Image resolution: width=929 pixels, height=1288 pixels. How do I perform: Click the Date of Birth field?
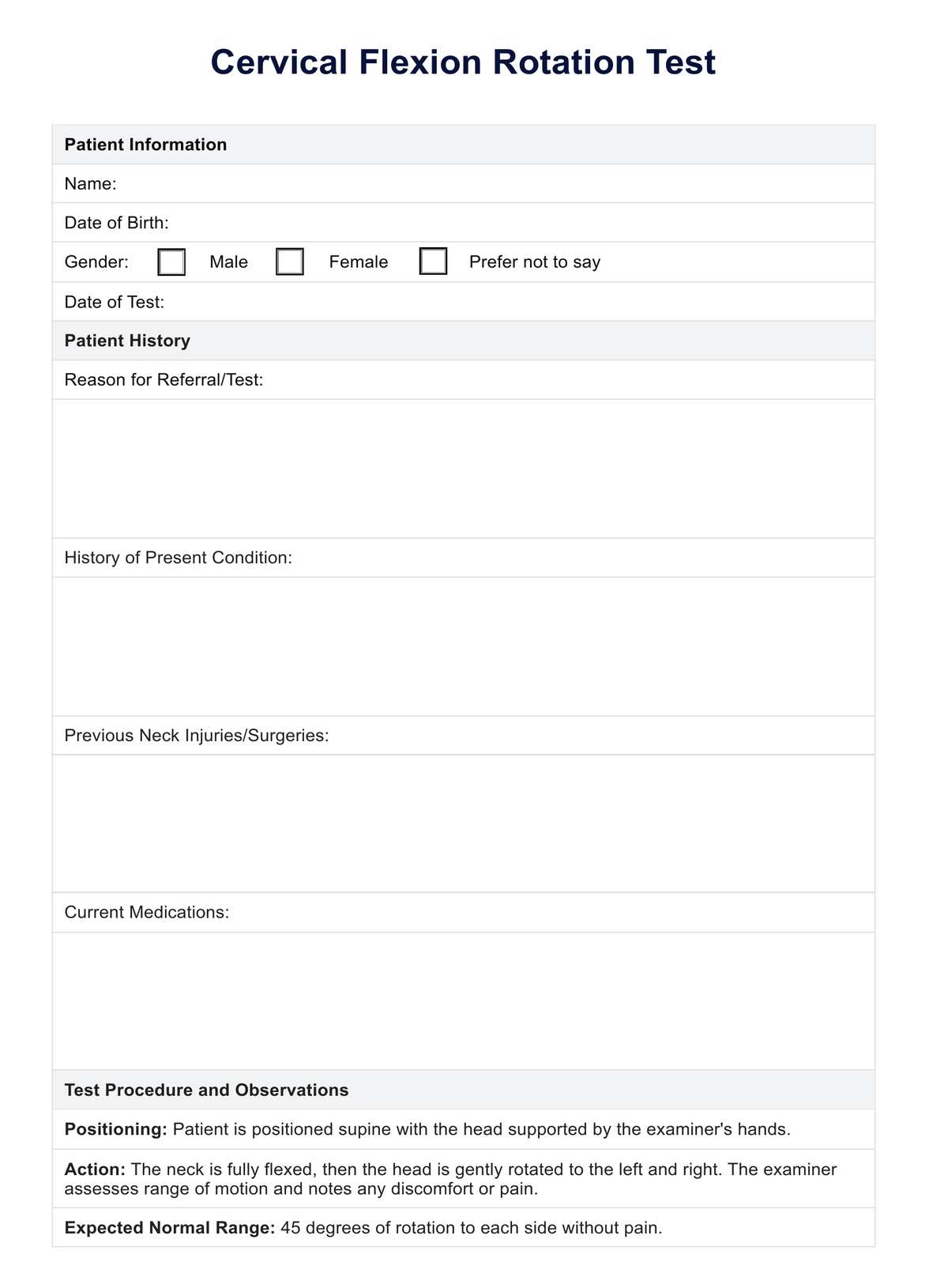pos(513,223)
